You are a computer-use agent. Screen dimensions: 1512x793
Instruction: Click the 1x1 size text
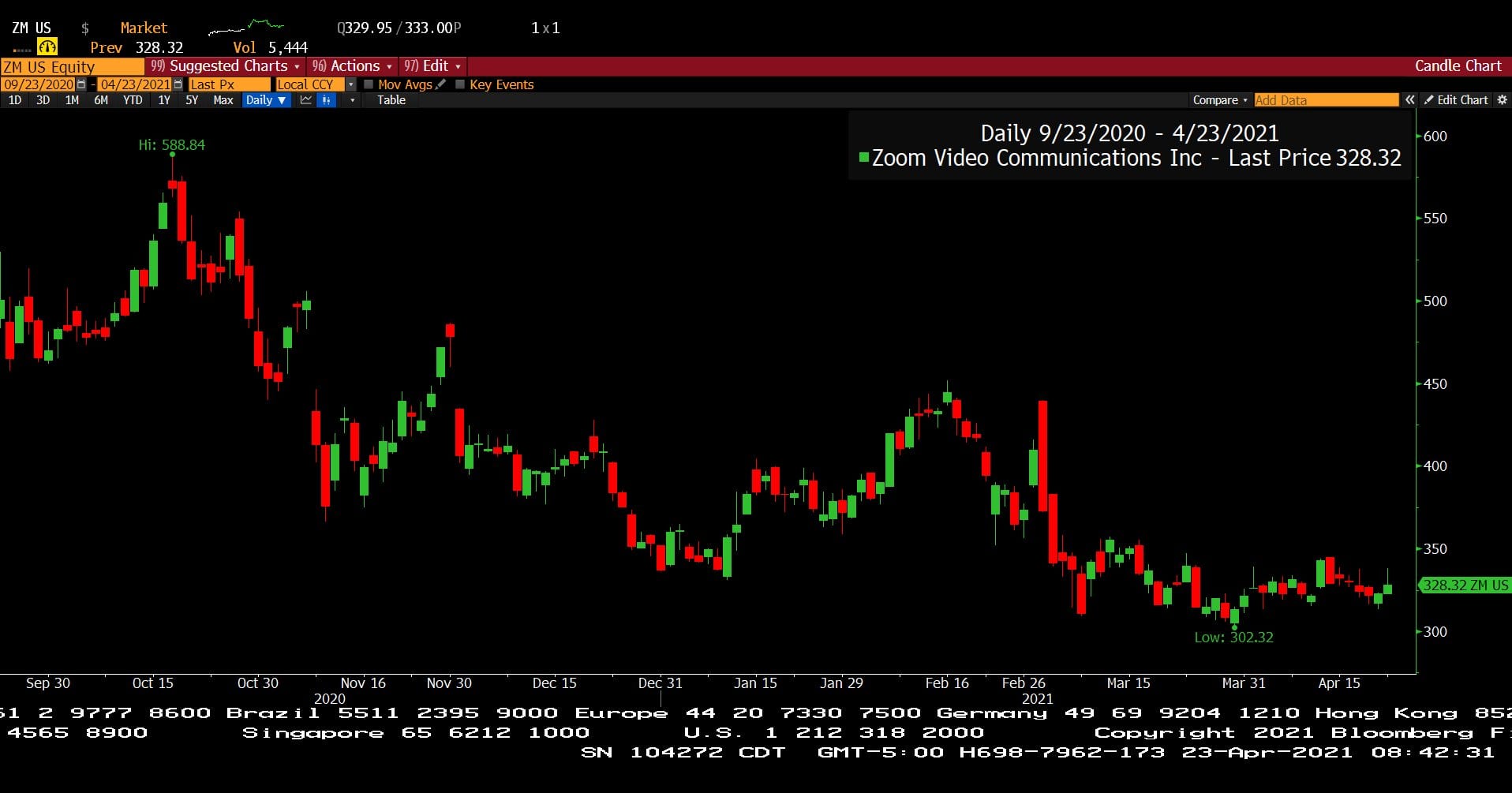tap(545, 28)
